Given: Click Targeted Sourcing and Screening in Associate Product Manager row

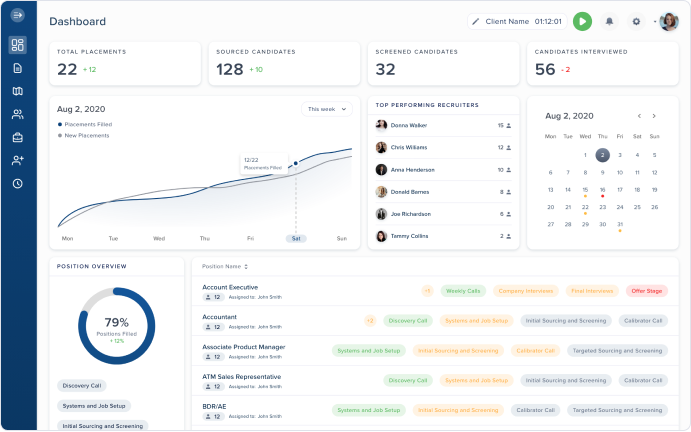Looking at the screenshot, I should tap(617, 351).
